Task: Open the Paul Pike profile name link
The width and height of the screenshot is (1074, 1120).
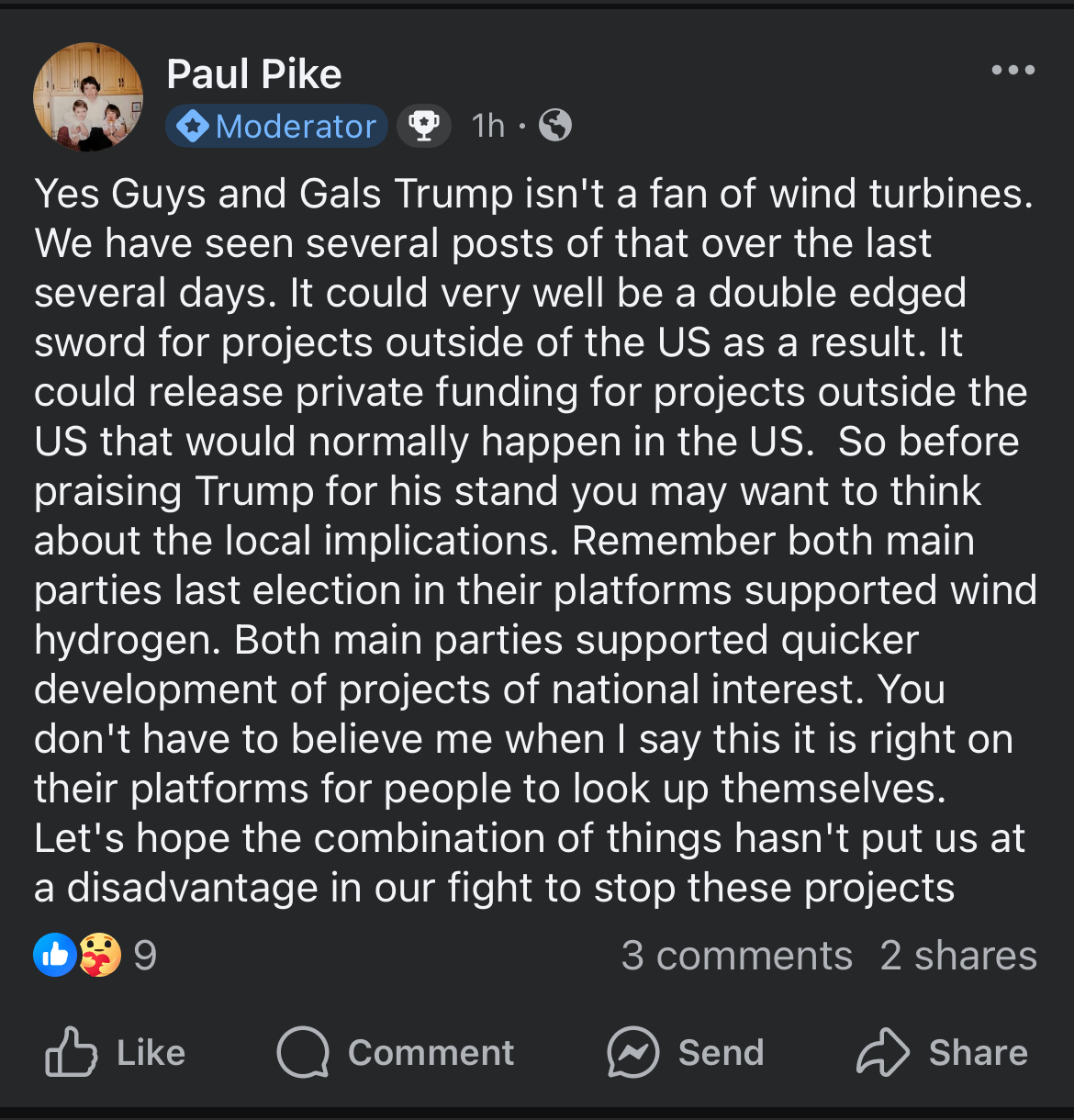Action: [254, 73]
